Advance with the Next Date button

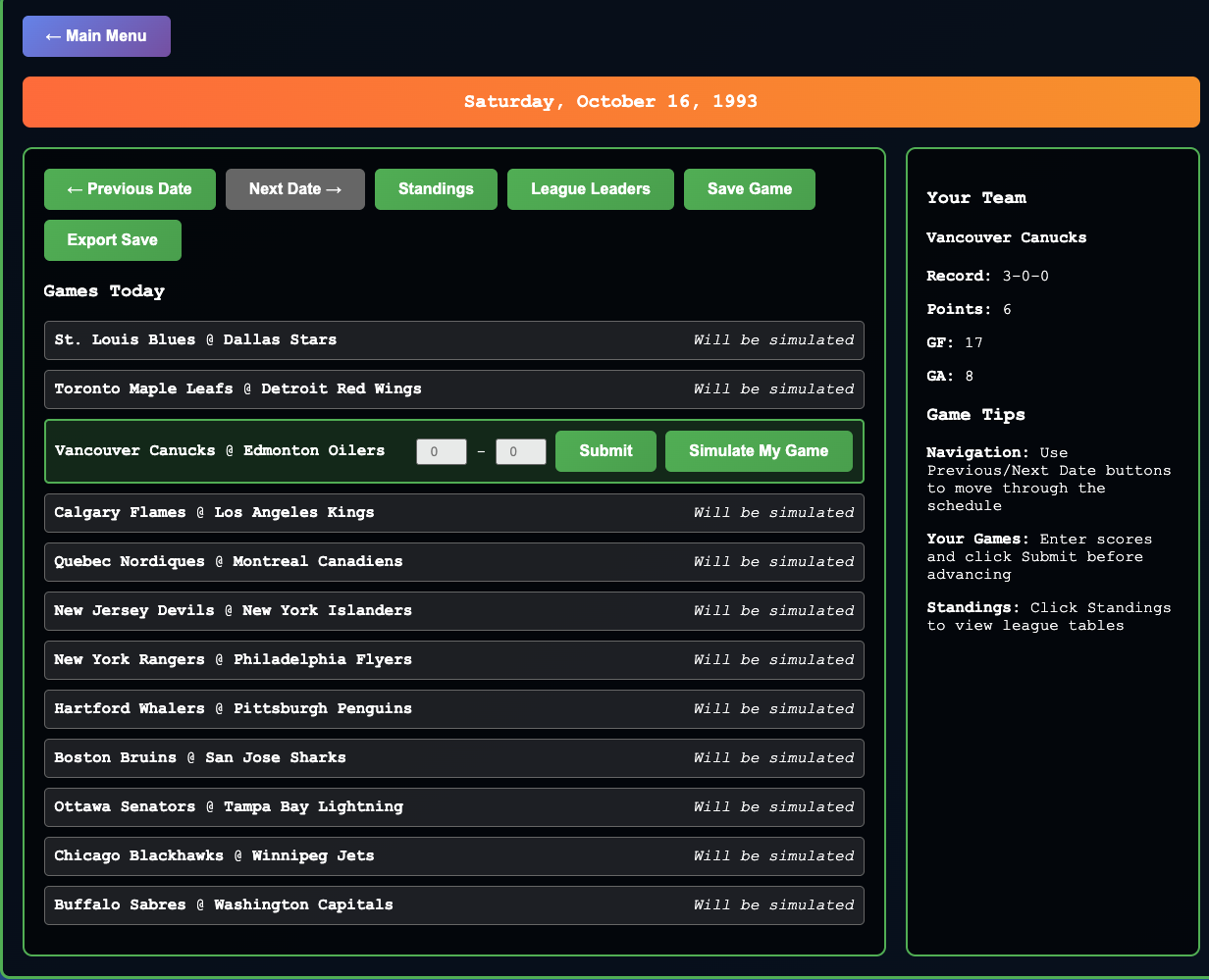[294, 189]
